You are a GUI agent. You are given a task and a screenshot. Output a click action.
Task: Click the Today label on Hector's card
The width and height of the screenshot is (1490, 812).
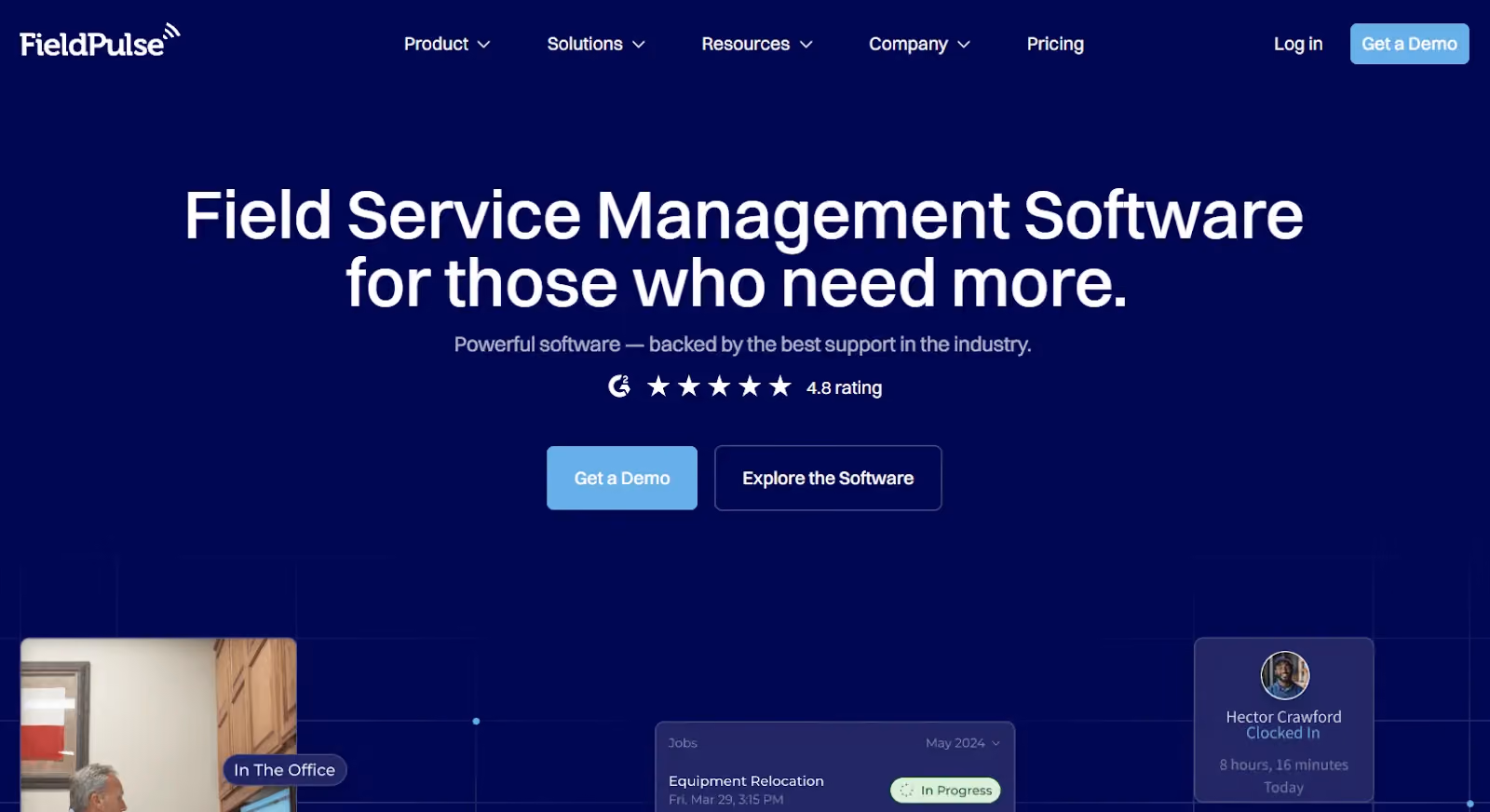[x=1284, y=788]
